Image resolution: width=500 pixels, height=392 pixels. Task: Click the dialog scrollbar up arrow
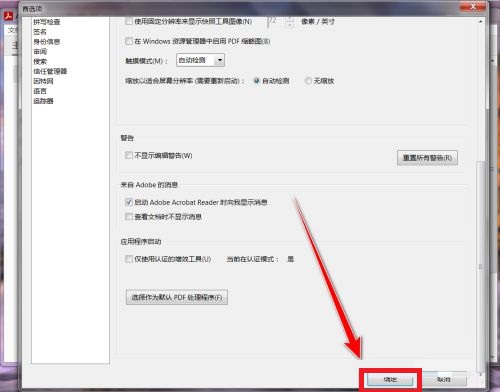tap(480, 22)
